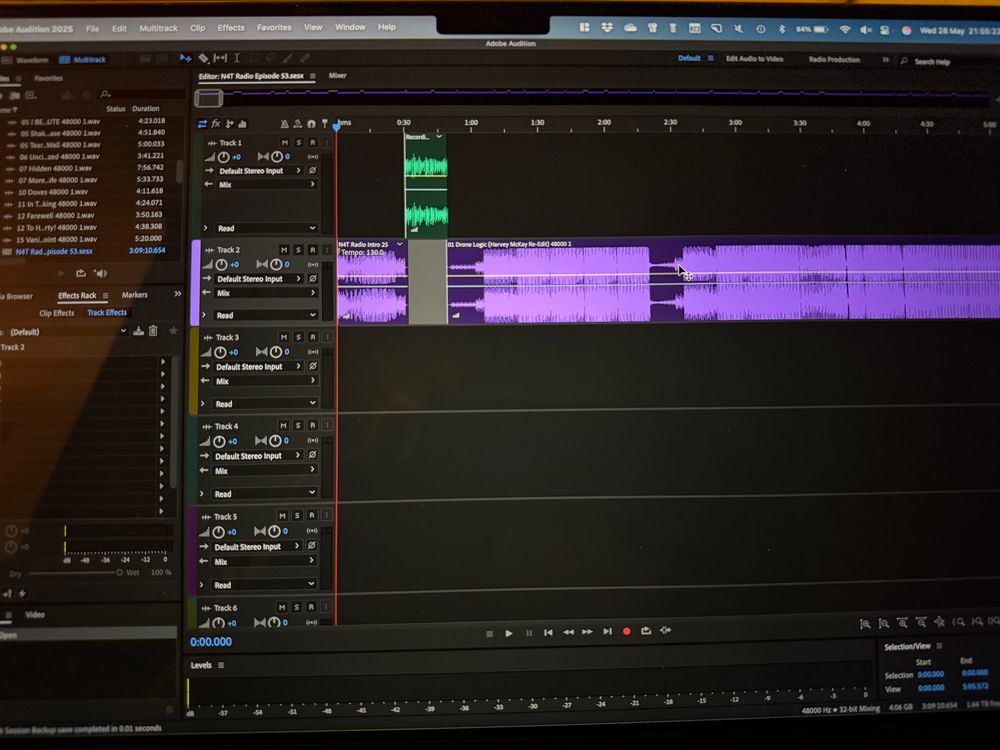Select the Clip Effects tab

57,313
